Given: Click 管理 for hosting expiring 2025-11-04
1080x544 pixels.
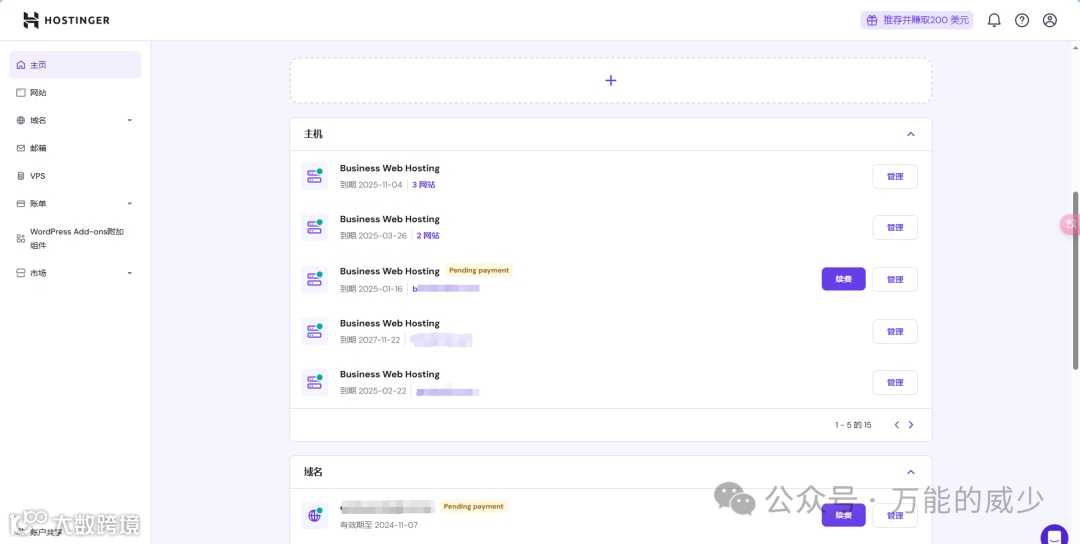Looking at the screenshot, I should [895, 176].
